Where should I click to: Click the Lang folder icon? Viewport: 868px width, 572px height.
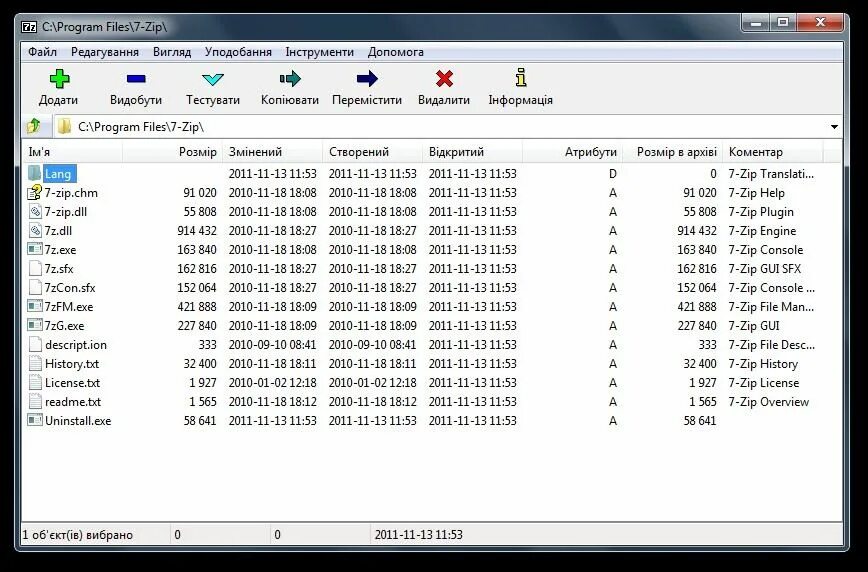[35, 173]
